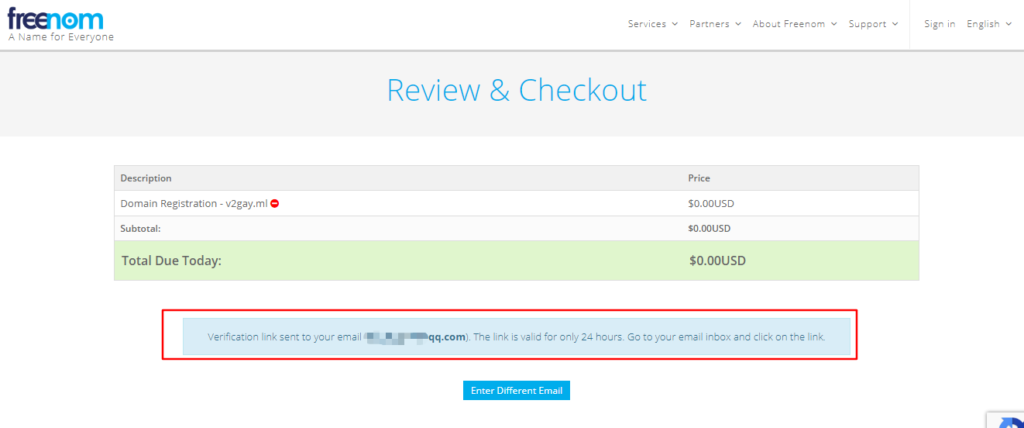Click the A Name for Everyone tagline
The width and height of the screenshot is (1024, 428).
pyautogui.click(x=61, y=37)
